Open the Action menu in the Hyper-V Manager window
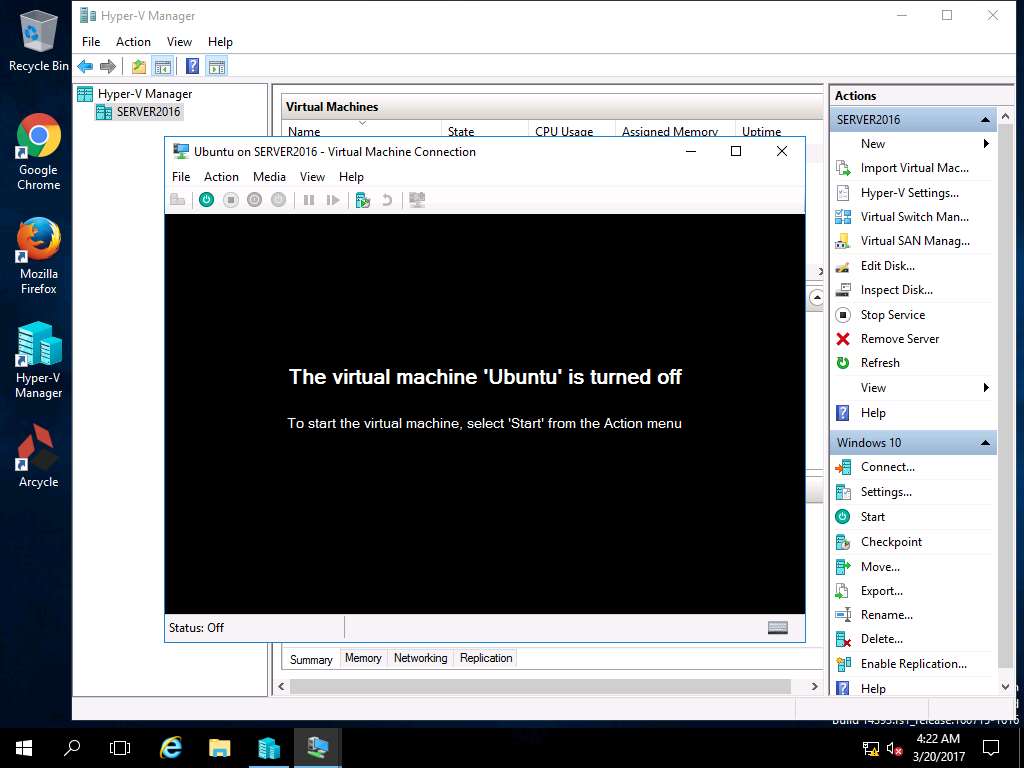Viewport: 1024px width, 768px height. pos(133,42)
